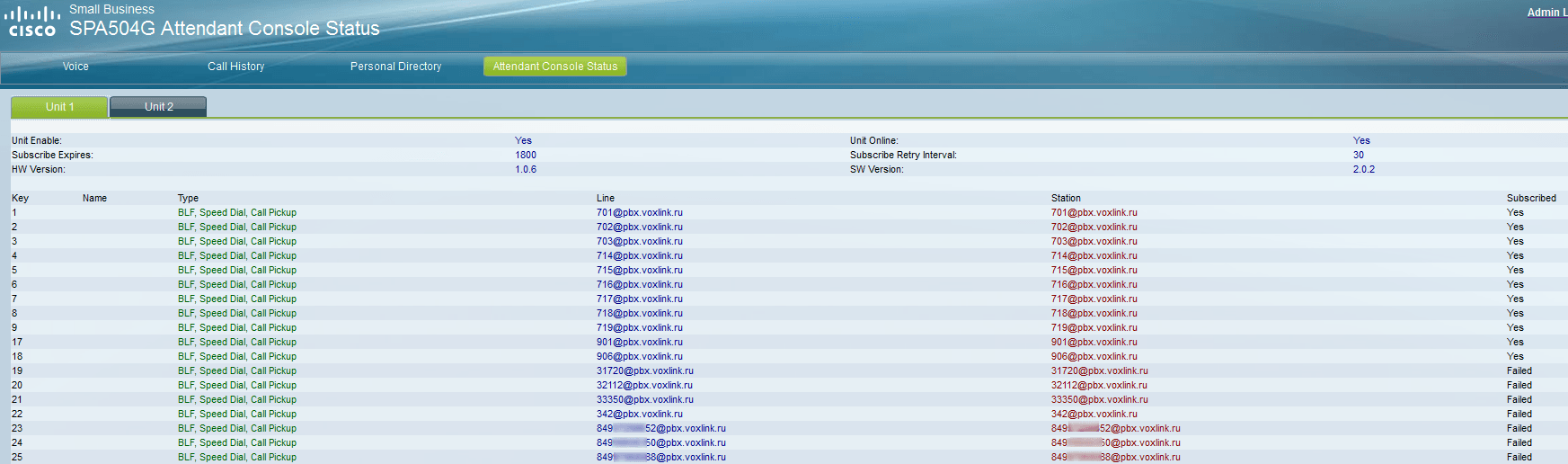
Task: Click station 715@pbx.voxlink.ru
Action: click(1094, 270)
